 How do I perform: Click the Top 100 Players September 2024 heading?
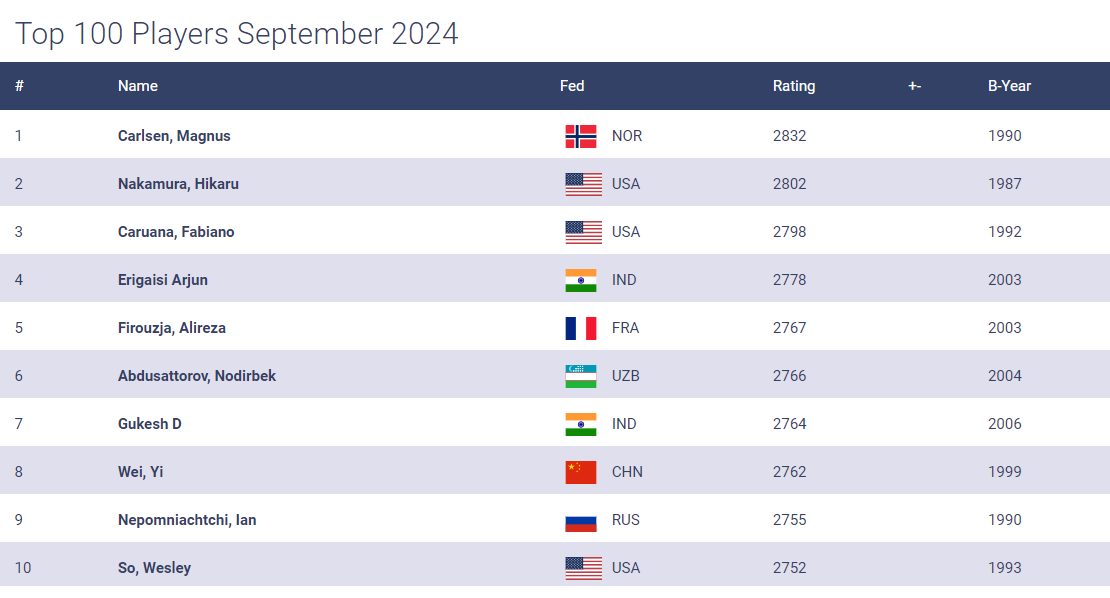(x=237, y=34)
